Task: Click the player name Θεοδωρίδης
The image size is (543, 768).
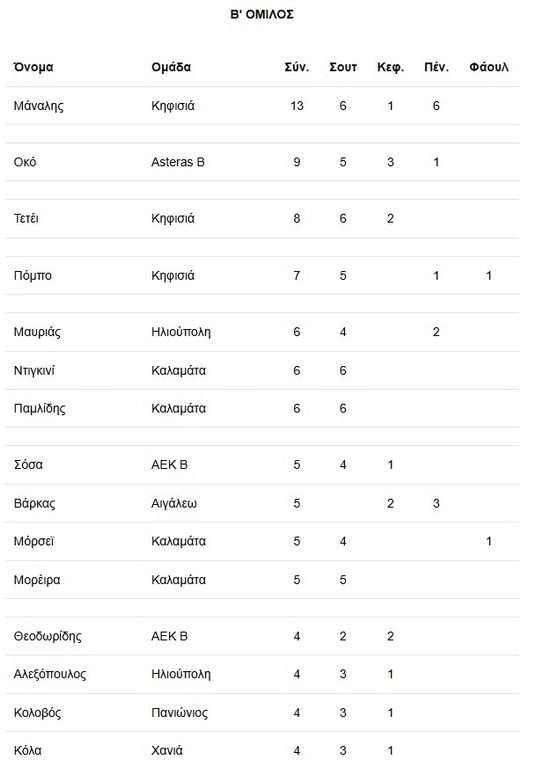Action: click(47, 636)
